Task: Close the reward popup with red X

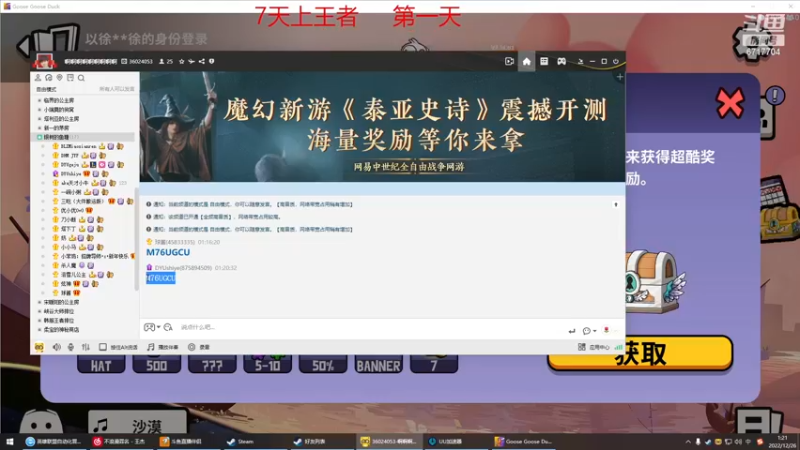Action: [730, 103]
